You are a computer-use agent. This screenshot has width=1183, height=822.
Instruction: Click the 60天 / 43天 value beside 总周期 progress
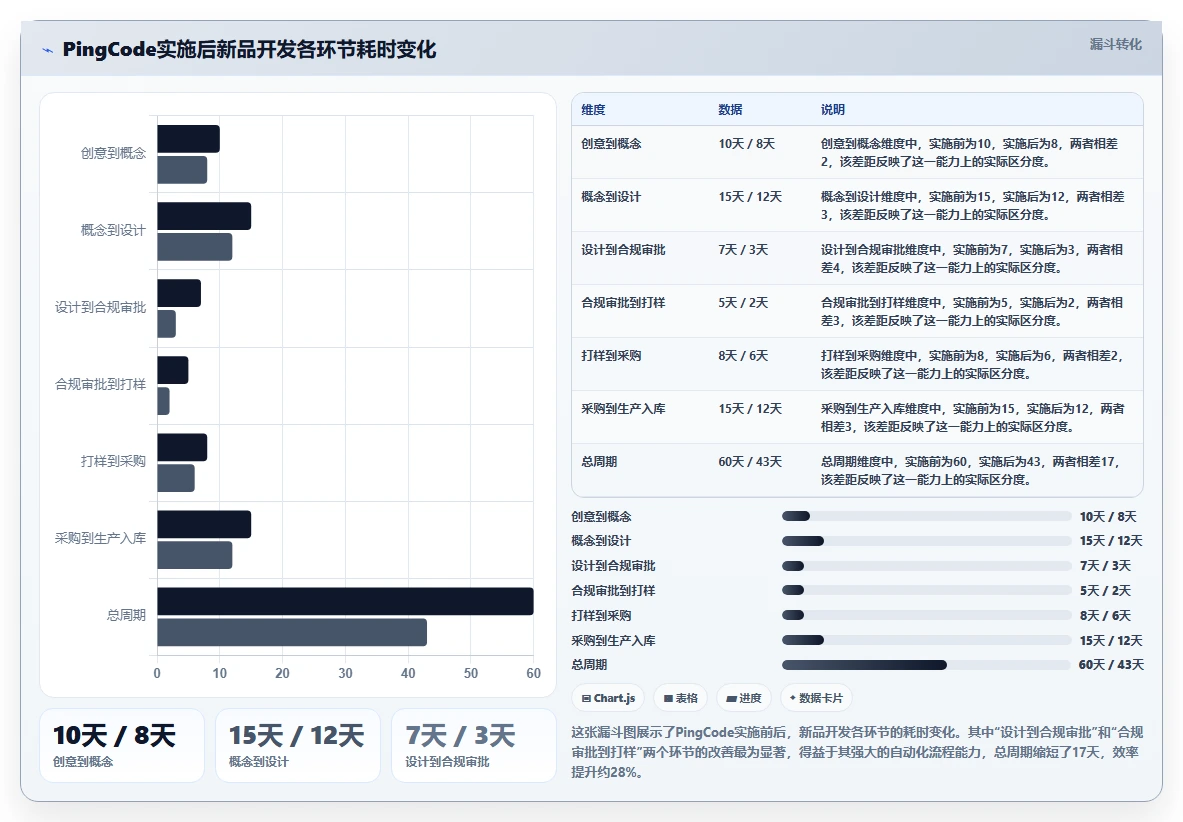click(x=1111, y=664)
